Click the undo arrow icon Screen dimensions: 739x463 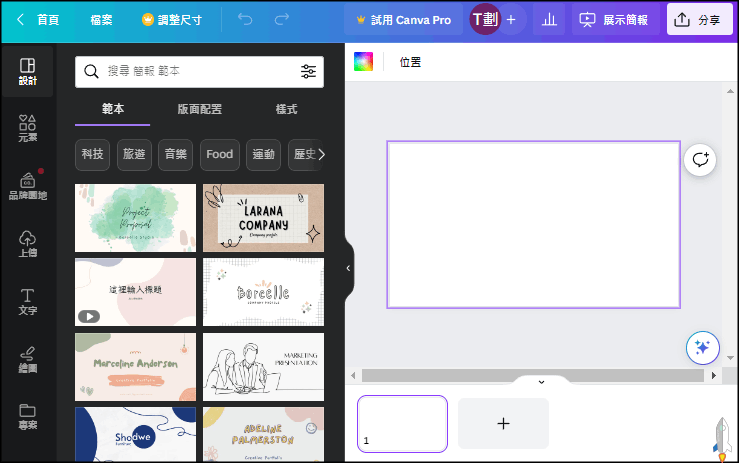[x=245, y=19]
